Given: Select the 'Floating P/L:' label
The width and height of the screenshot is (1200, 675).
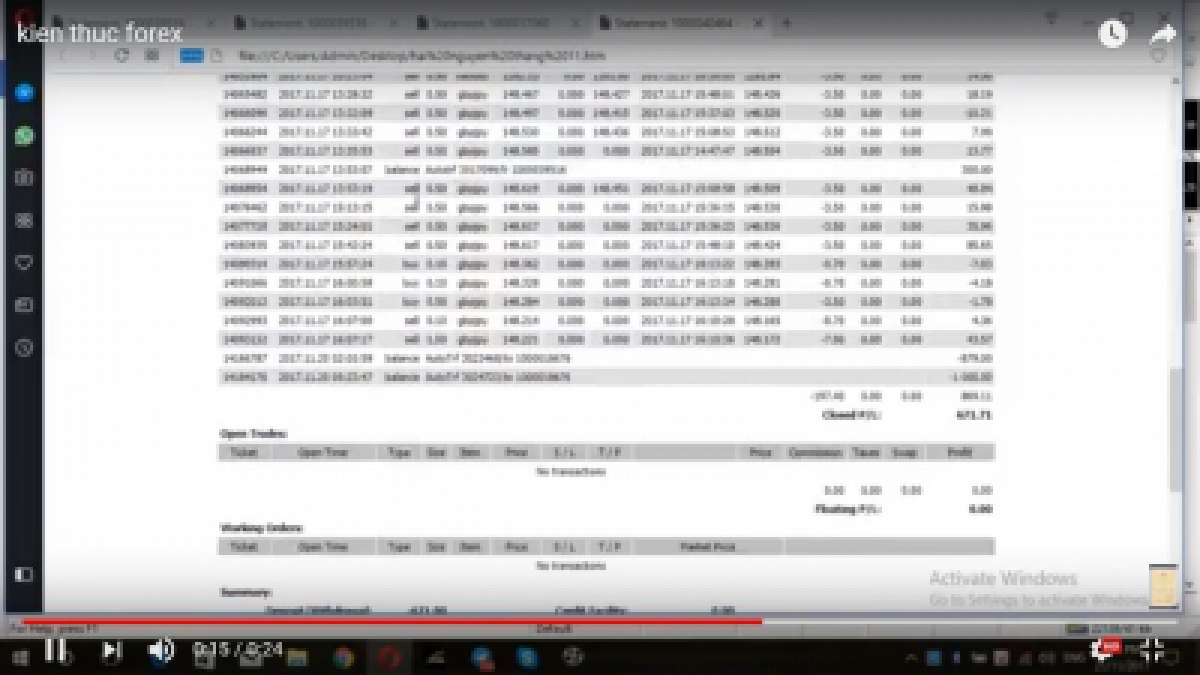Looking at the screenshot, I should pos(850,509).
